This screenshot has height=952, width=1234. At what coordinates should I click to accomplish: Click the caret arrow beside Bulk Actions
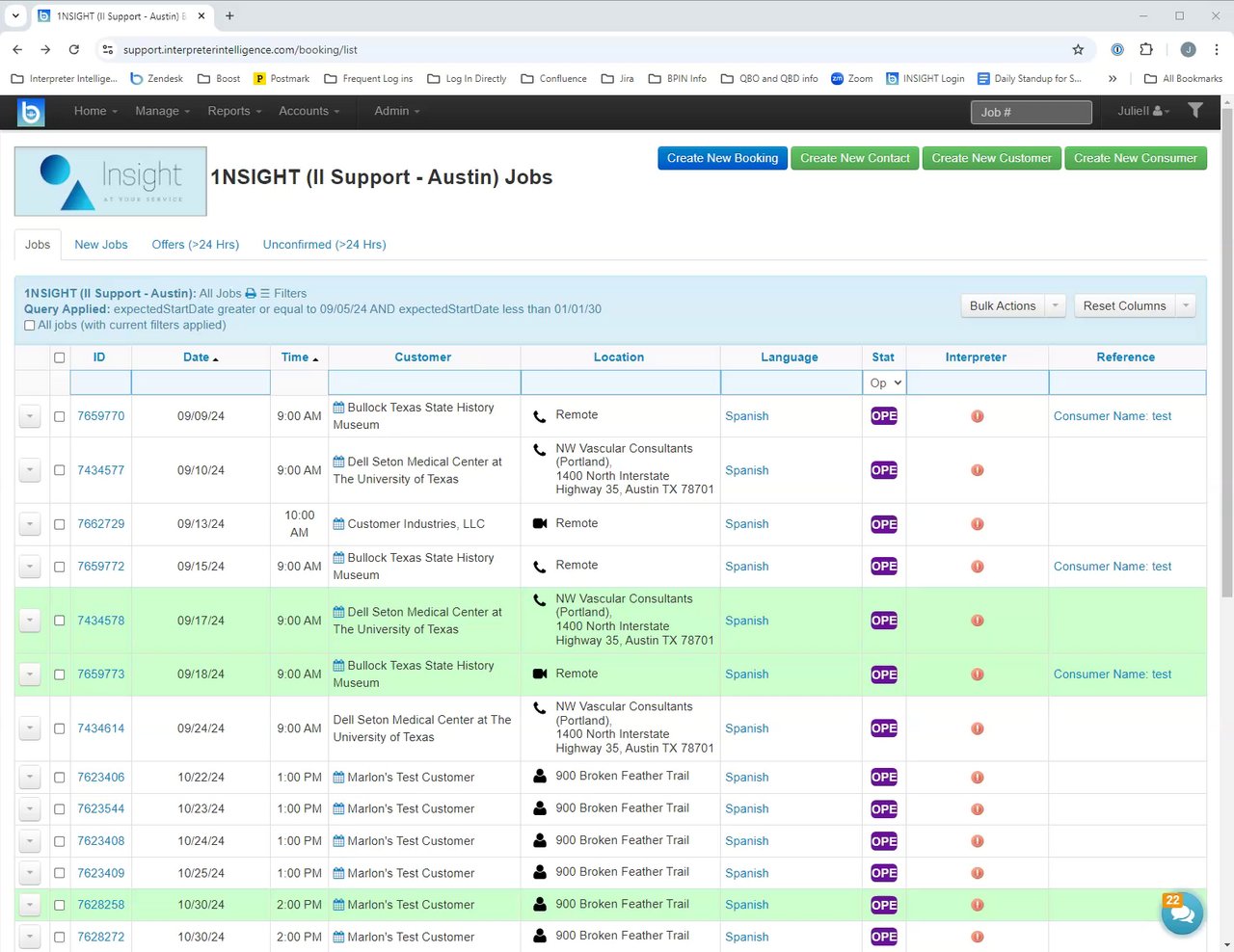[x=1056, y=305]
